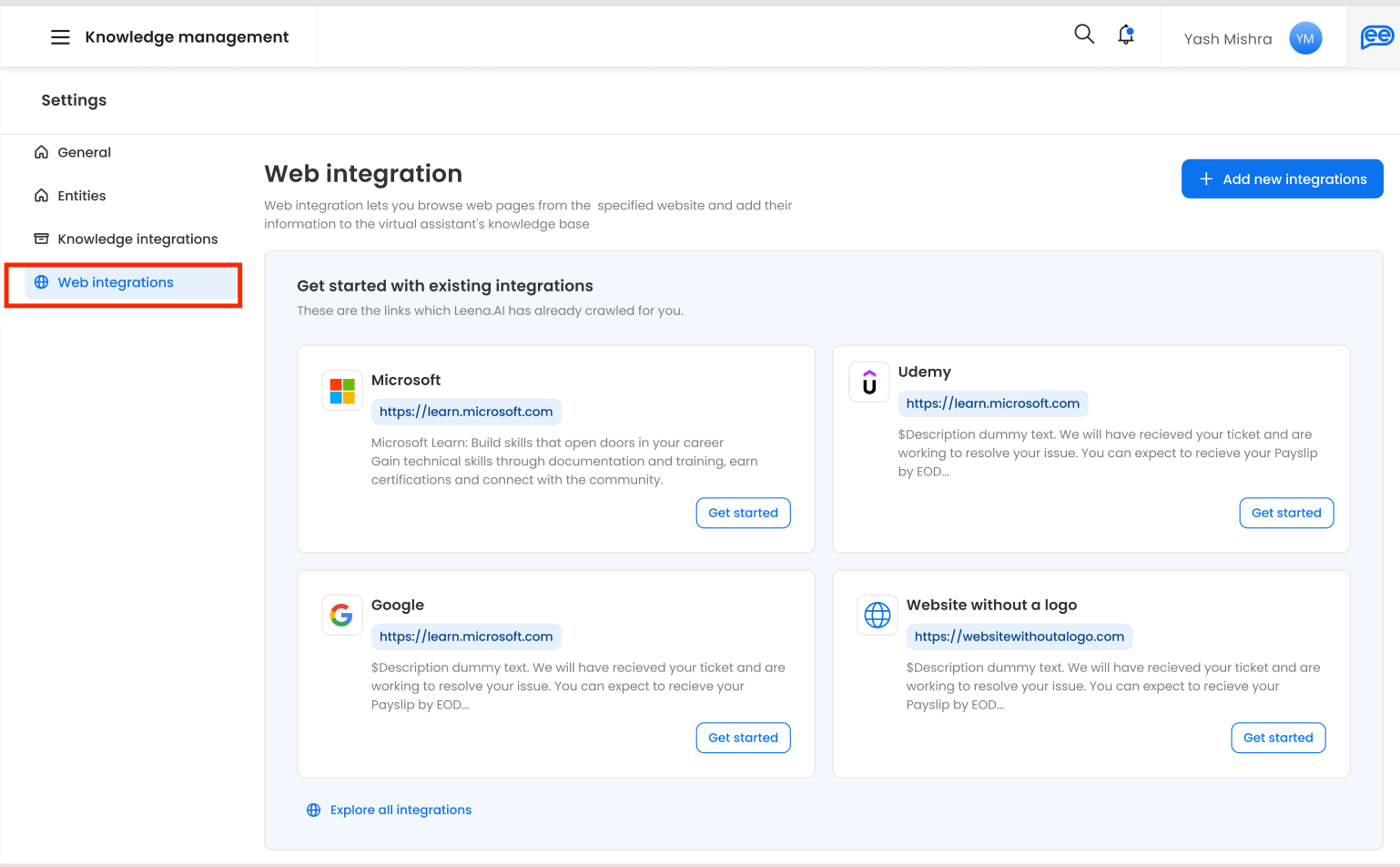Click the Microsoft logo icon
This screenshot has width=1400, height=867.
point(342,391)
